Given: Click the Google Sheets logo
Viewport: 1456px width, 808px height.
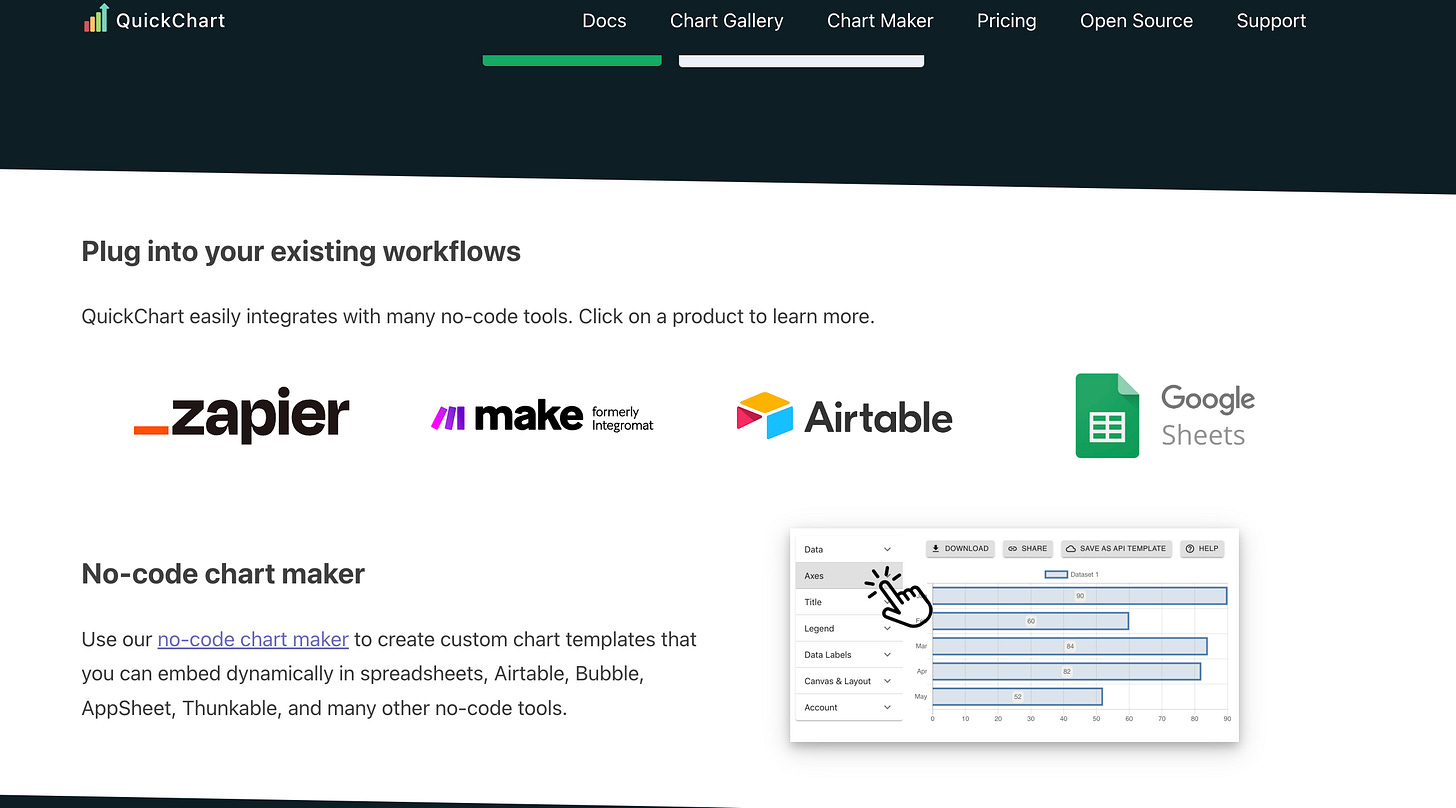Looking at the screenshot, I should 1165,416.
